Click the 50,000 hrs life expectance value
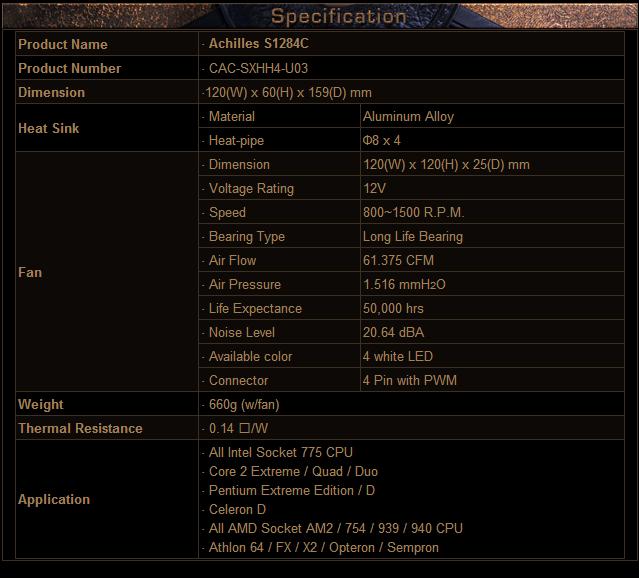639x578 pixels. tap(393, 308)
